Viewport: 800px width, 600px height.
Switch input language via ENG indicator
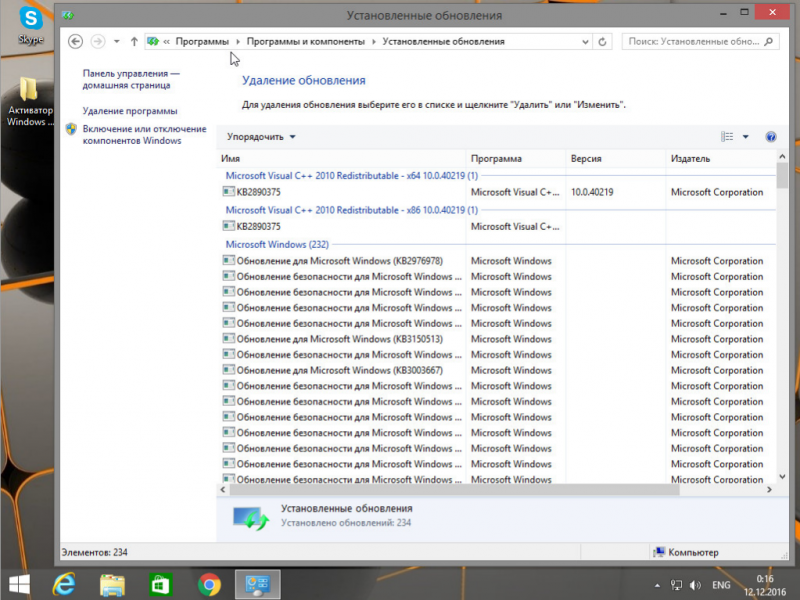(721, 585)
